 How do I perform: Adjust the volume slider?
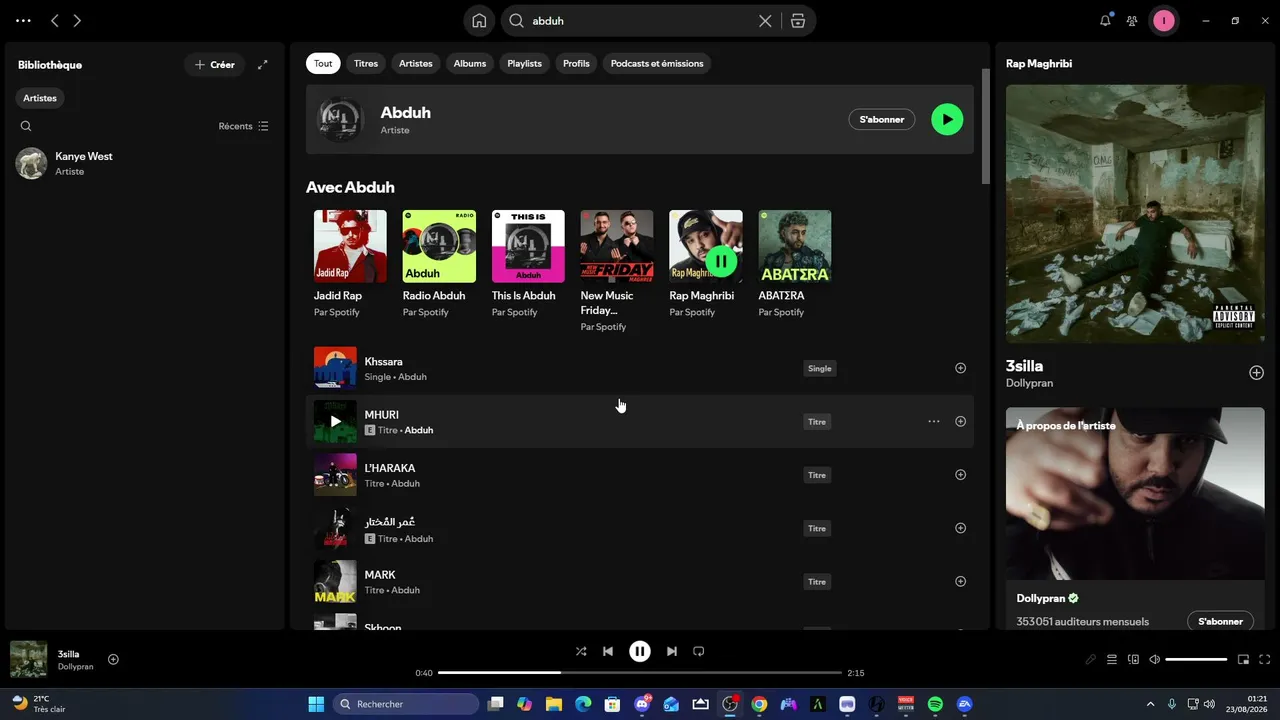pos(1196,659)
